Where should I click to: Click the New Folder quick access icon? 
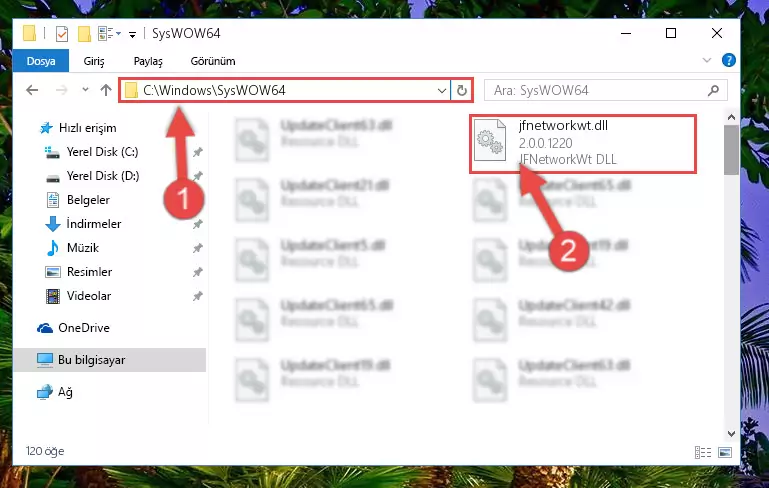84,34
